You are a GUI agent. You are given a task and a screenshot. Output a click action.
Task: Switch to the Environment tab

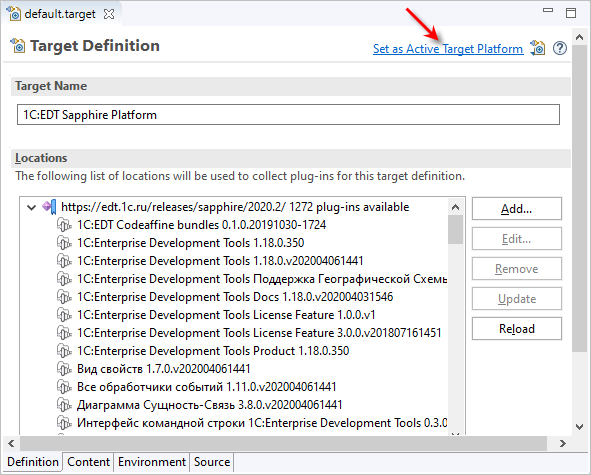152,462
